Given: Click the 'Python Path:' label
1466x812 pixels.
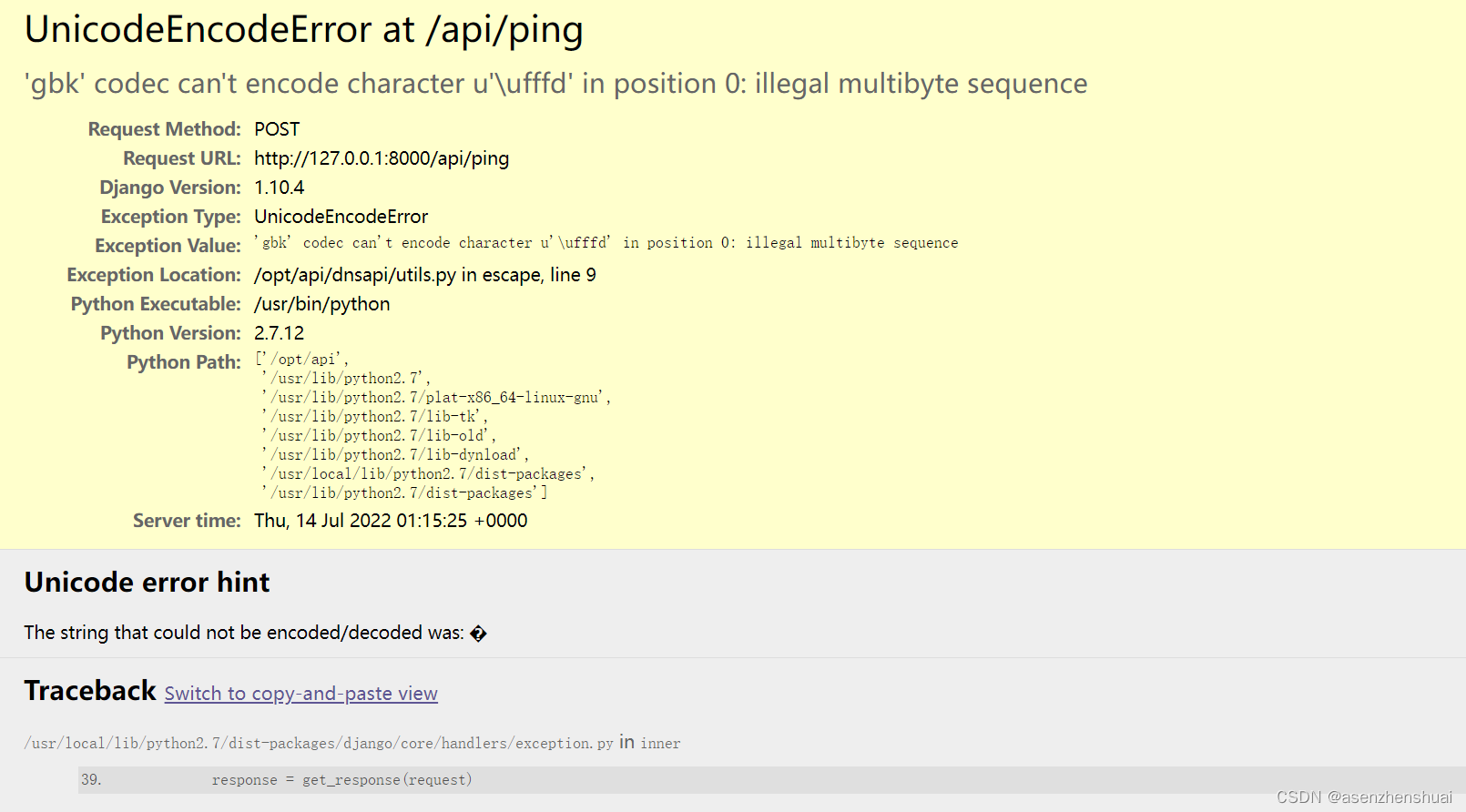Looking at the screenshot, I should [184, 362].
